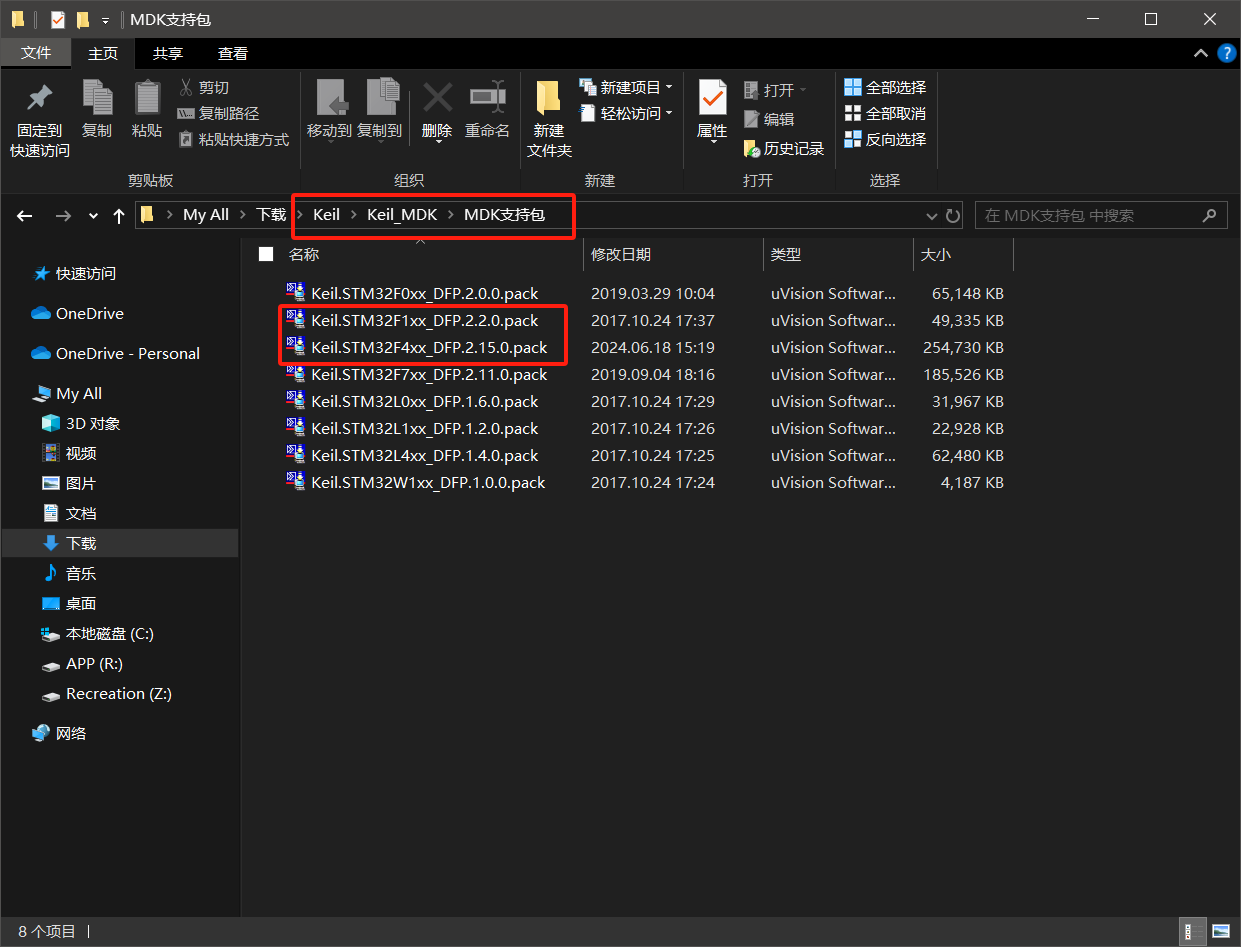The width and height of the screenshot is (1241, 947).
Task: Click Open (打开) in ribbon
Action: (x=775, y=90)
